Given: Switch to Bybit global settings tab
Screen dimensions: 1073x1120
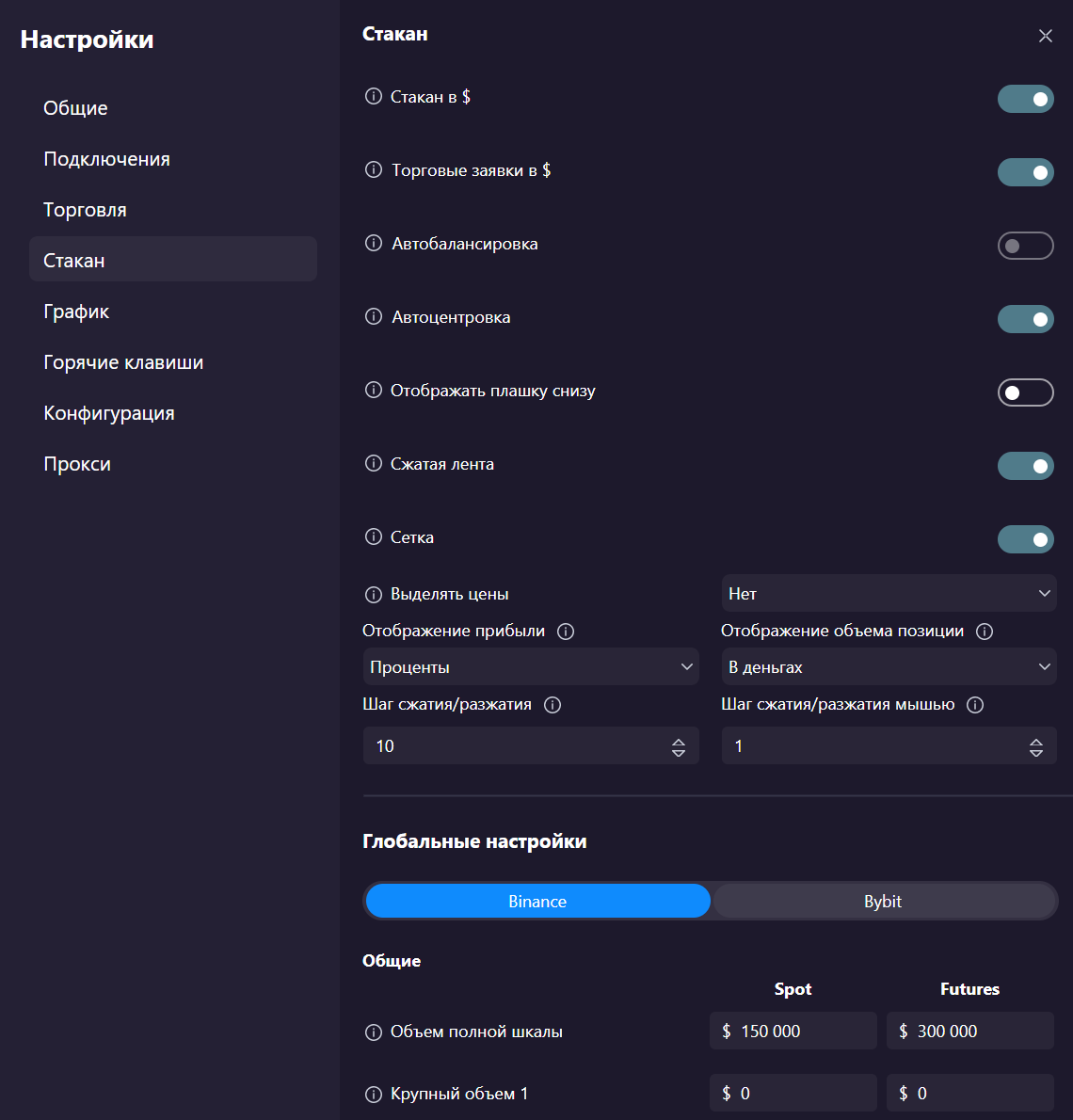Looking at the screenshot, I should (x=883, y=901).
